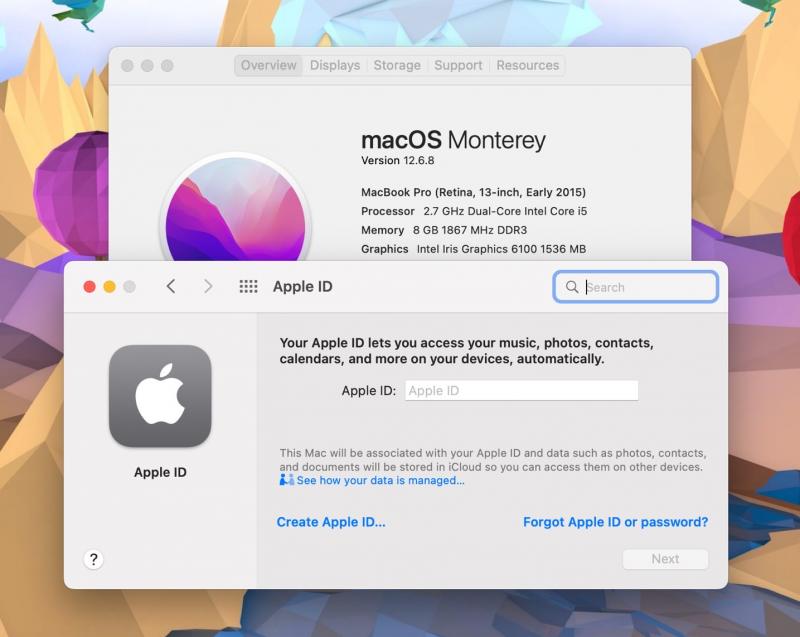Viewport: 800px width, 637px height.
Task: Close the Apple ID window with red button
Action: [89, 287]
